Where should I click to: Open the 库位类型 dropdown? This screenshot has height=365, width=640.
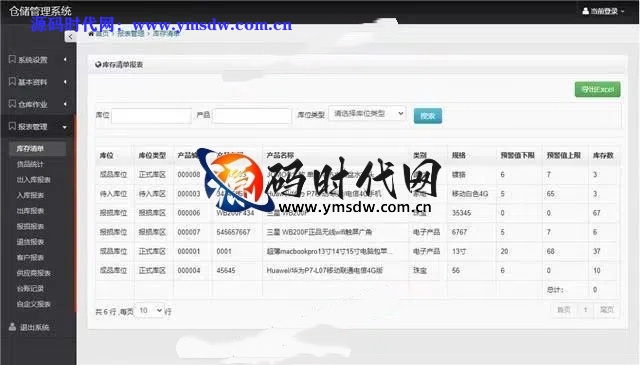[x=367, y=114]
